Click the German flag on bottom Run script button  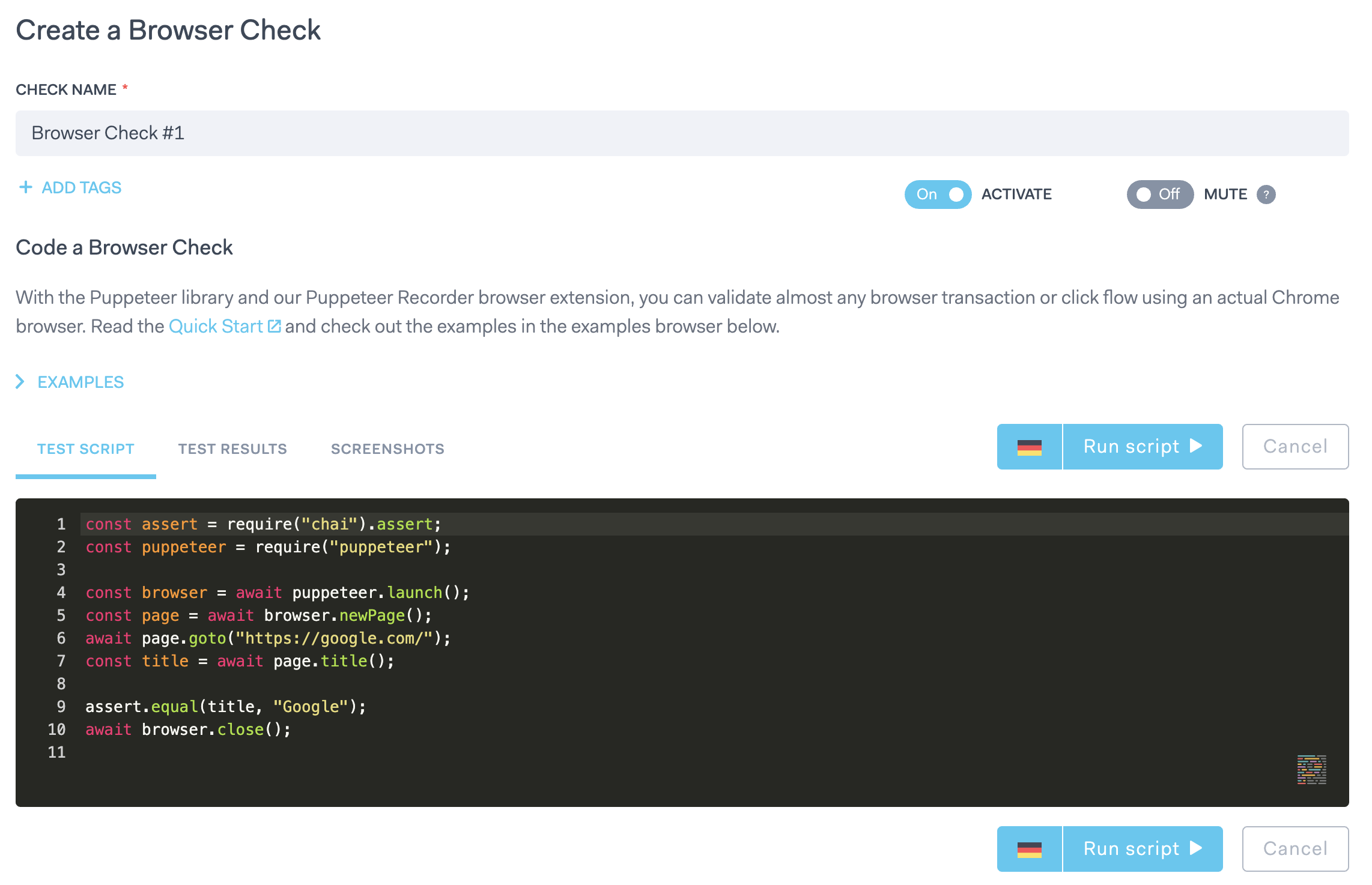click(x=1028, y=848)
